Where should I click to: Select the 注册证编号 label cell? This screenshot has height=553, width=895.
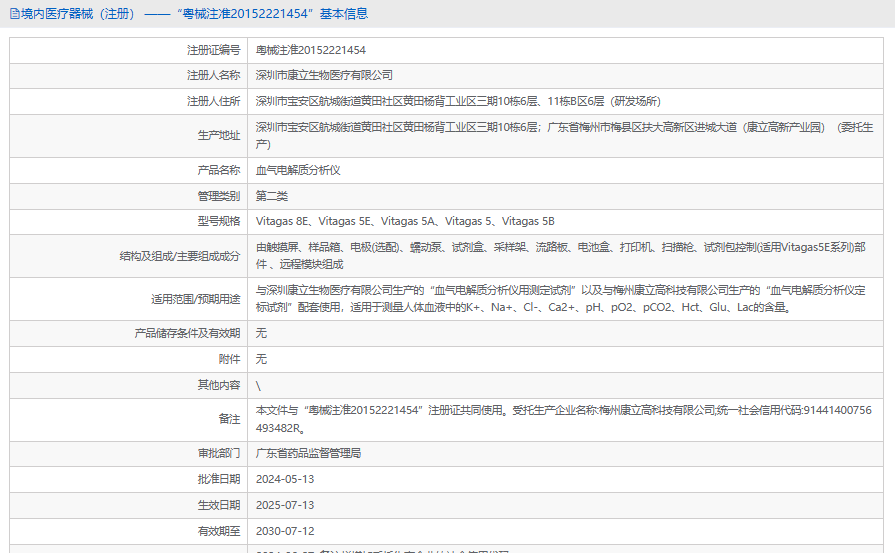click(213, 50)
